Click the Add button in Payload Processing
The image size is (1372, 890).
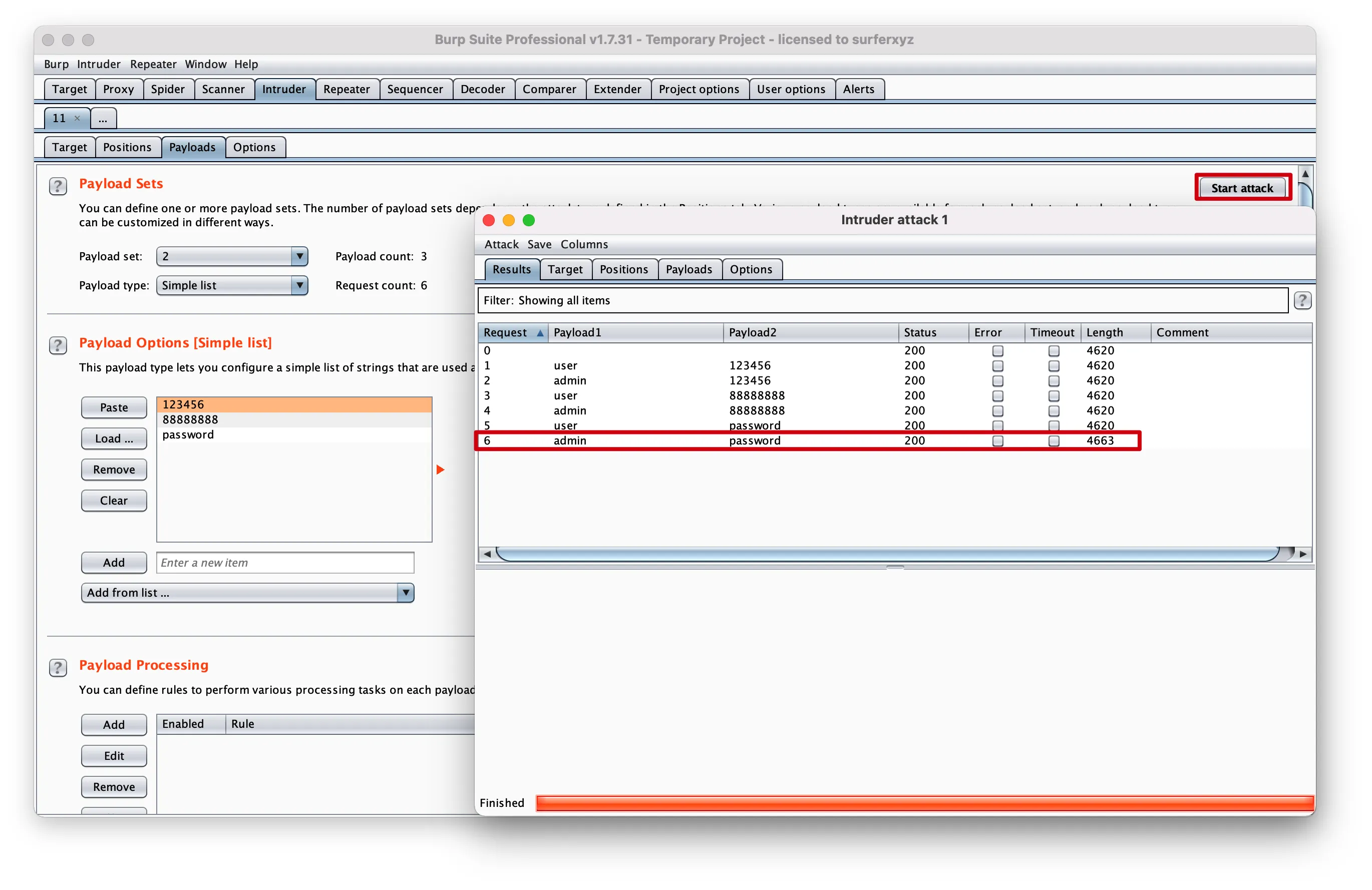(114, 725)
